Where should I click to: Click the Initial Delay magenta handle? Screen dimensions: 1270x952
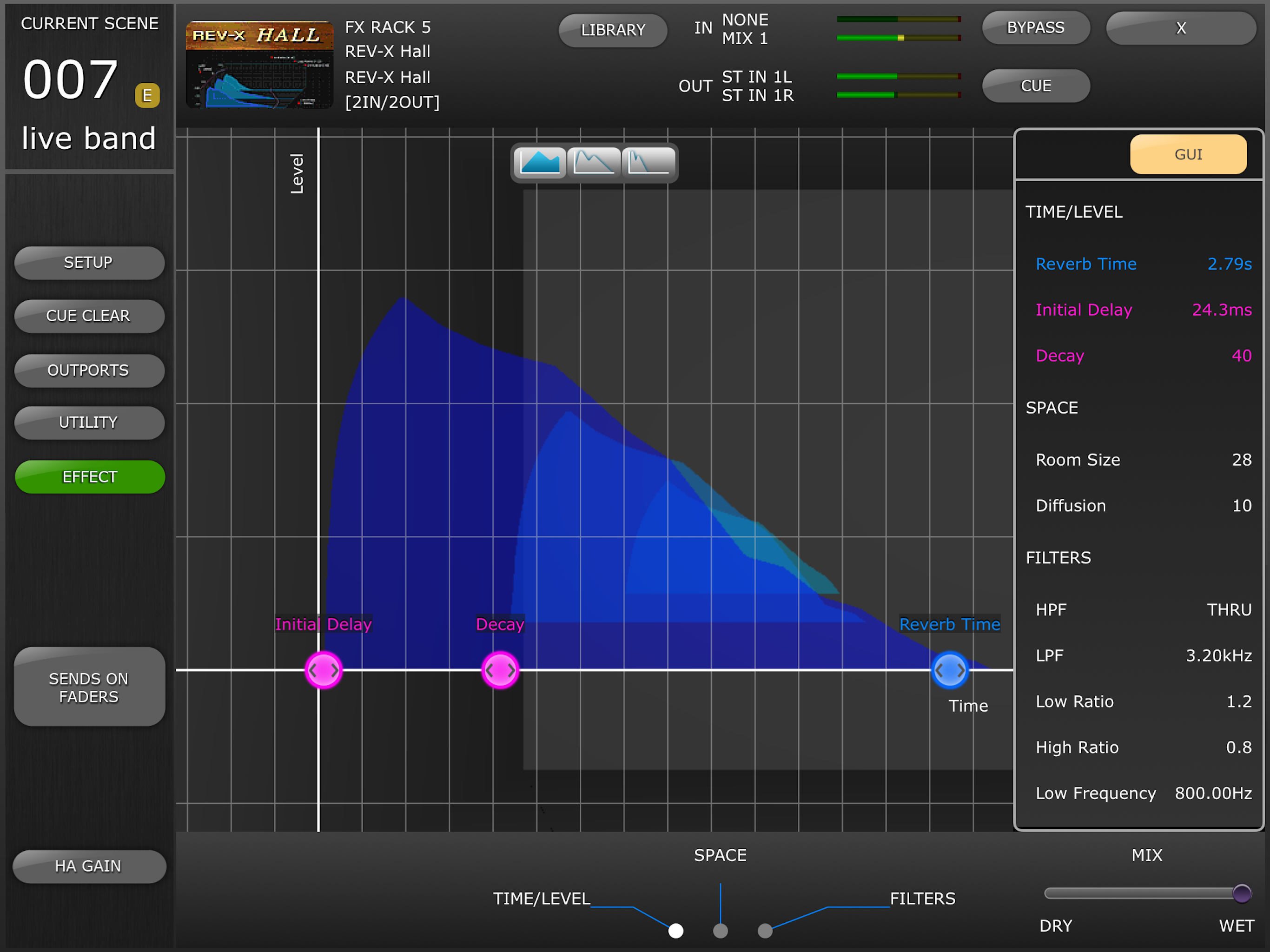[323, 670]
